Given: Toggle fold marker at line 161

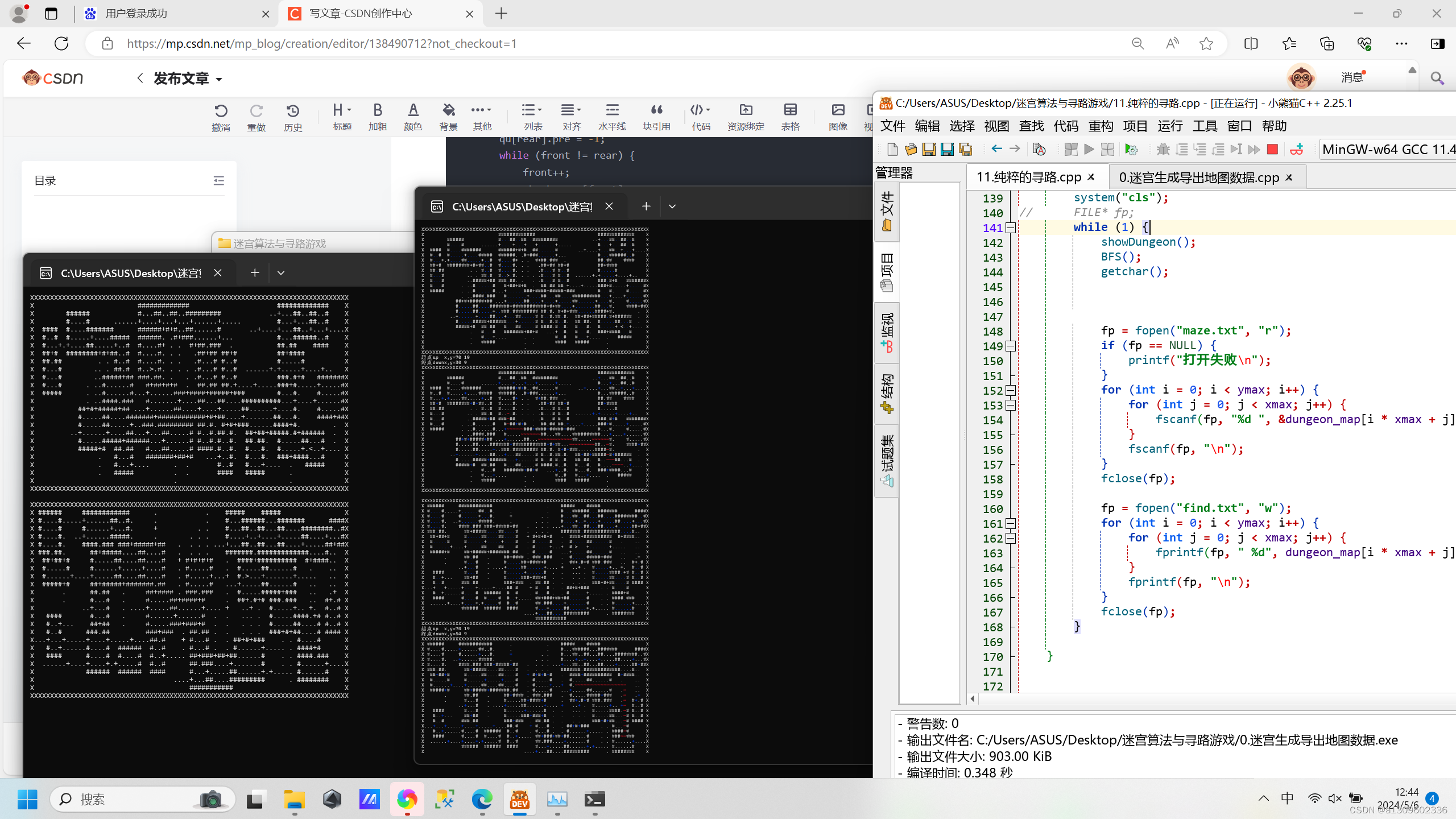Looking at the screenshot, I should pyautogui.click(x=1011, y=523).
